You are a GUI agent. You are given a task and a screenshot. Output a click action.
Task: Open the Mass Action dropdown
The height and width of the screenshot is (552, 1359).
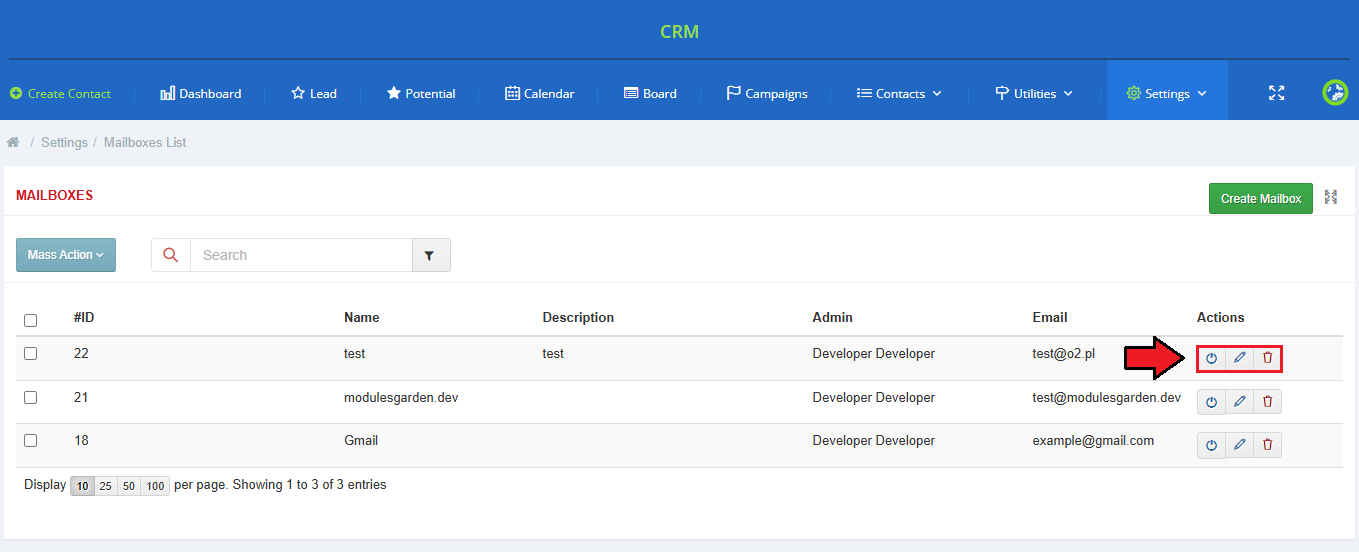[66, 255]
